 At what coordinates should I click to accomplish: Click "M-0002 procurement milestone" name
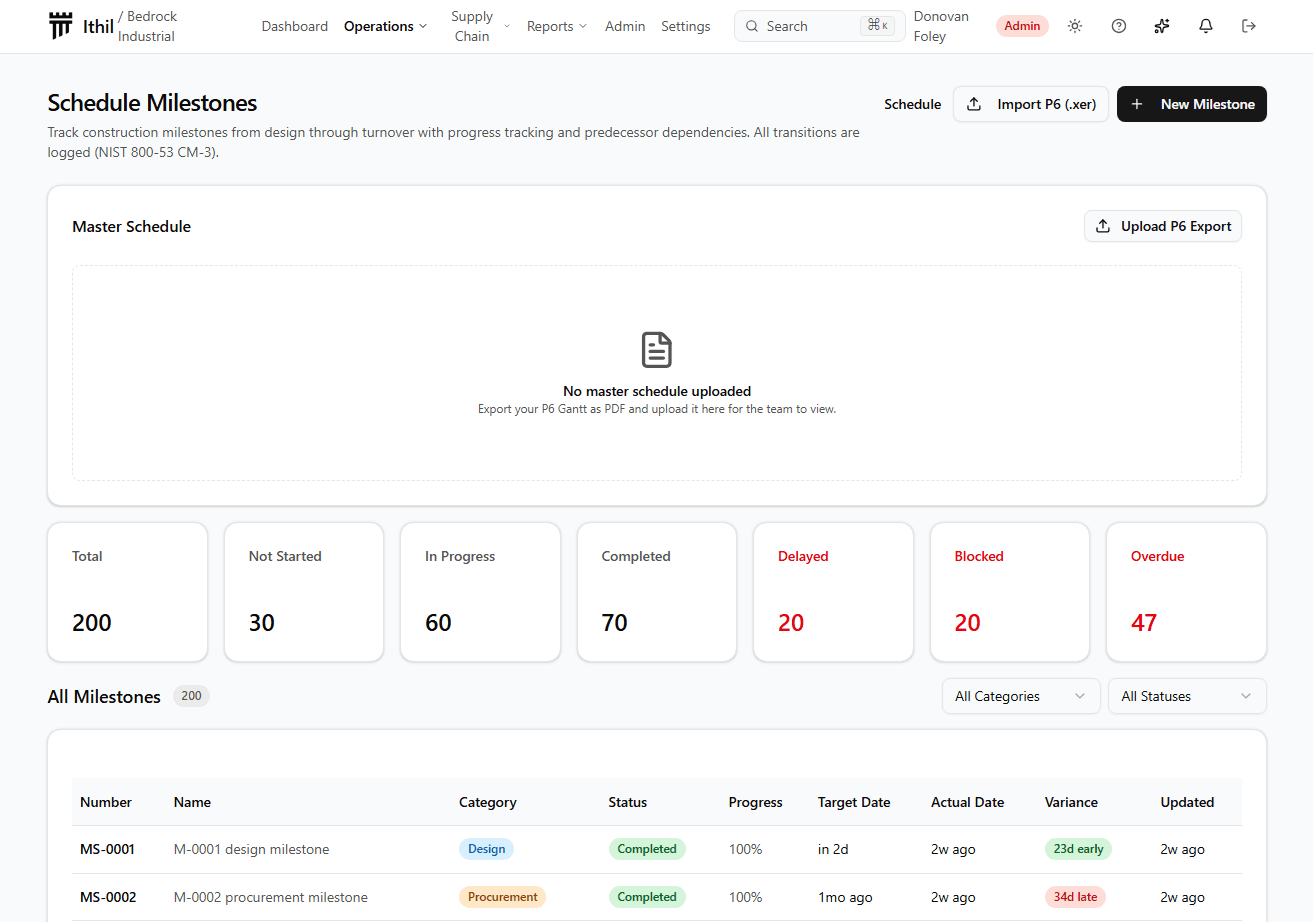pos(271,897)
